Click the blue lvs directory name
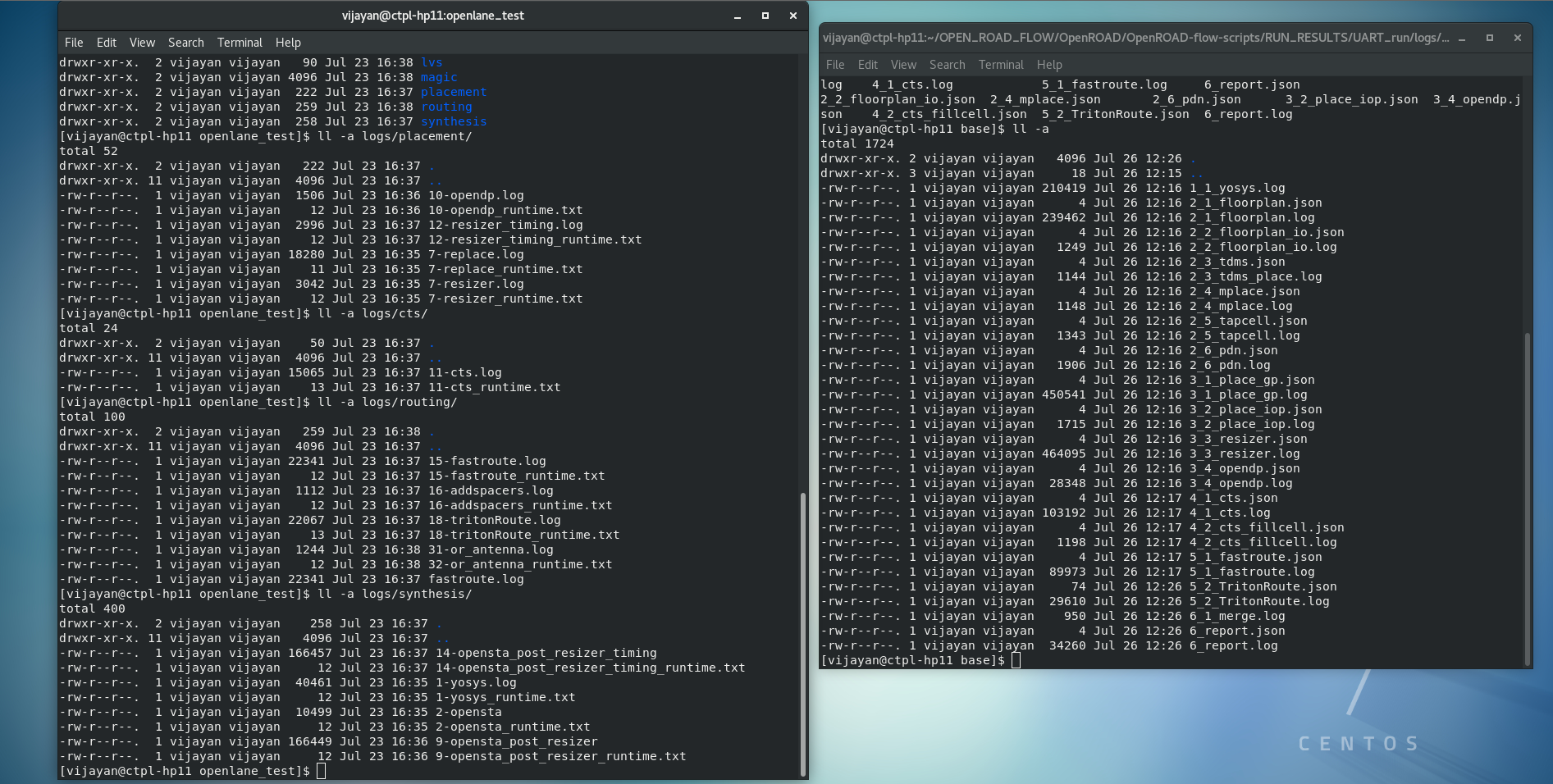The height and width of the screenshot is (784, 1553). coord(433,62)
